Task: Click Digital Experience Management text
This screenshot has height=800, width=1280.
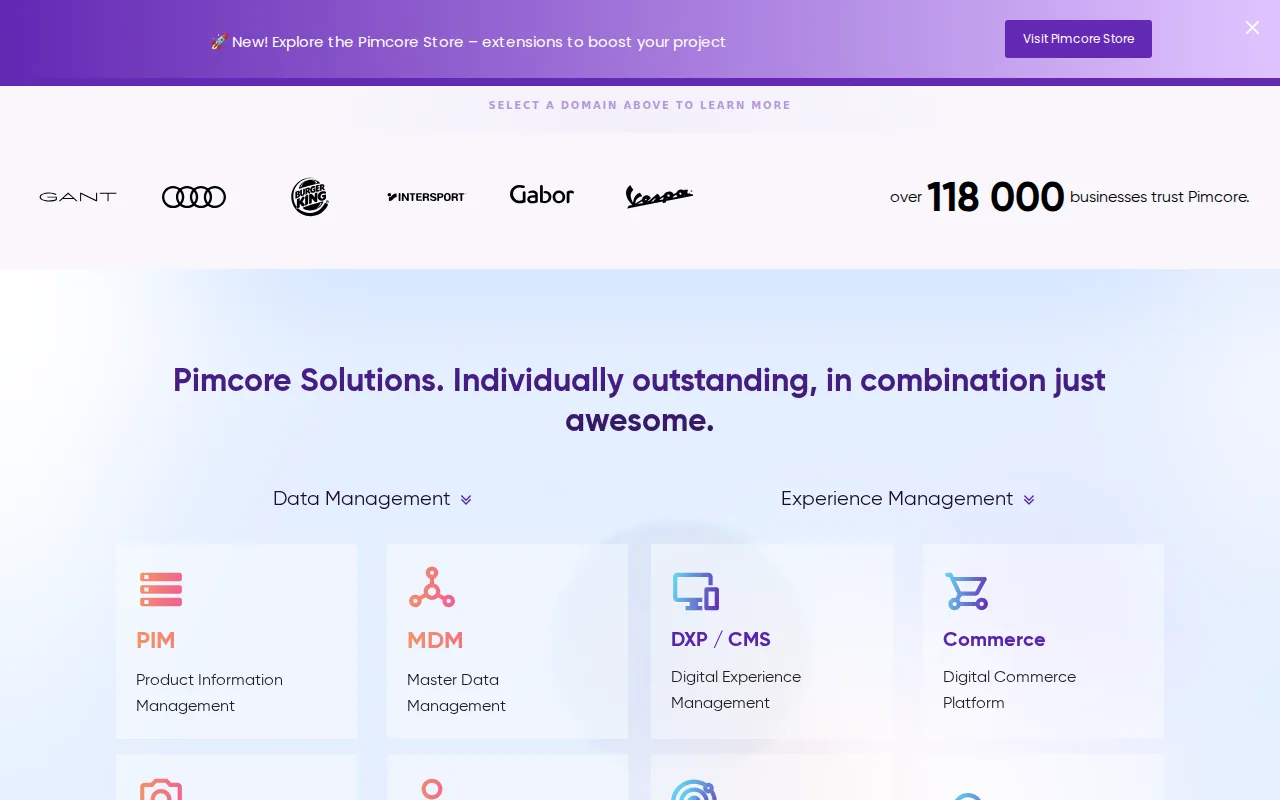Action: [x=736, y=690]
